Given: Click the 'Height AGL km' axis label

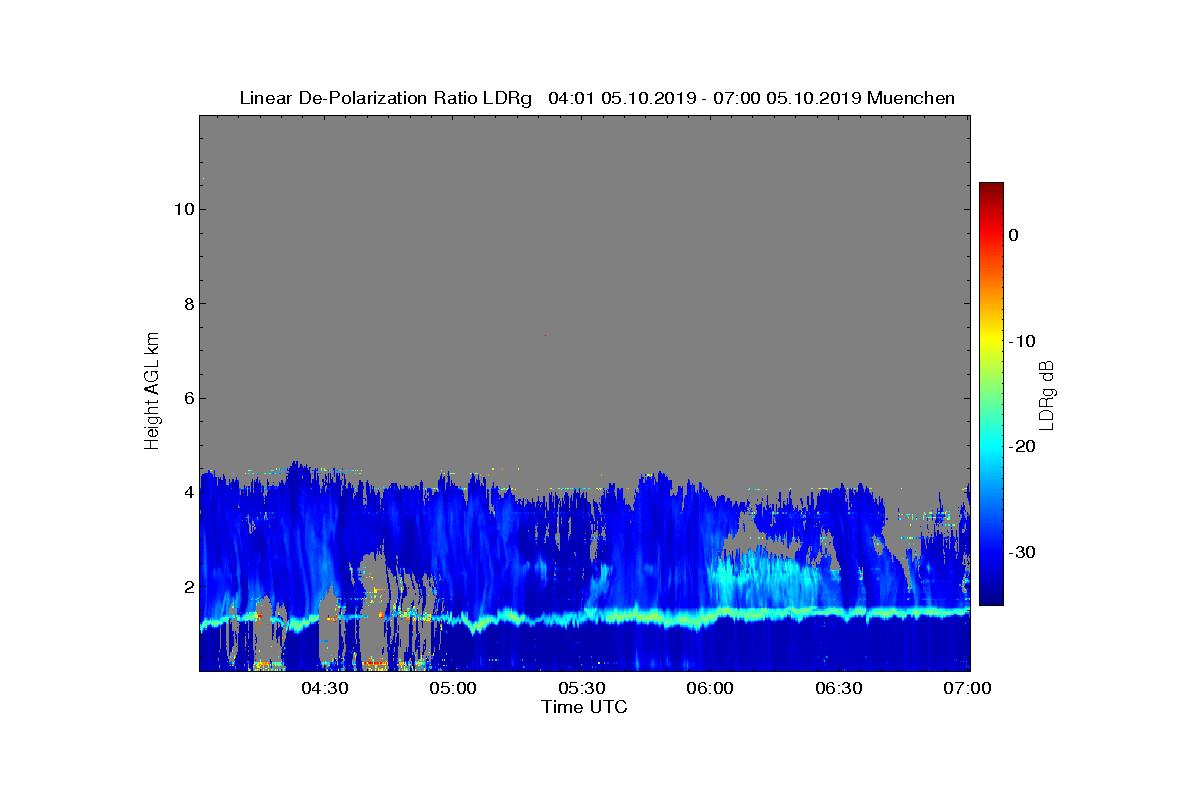Looking at the screenshot, I should (x=152, y=392).
